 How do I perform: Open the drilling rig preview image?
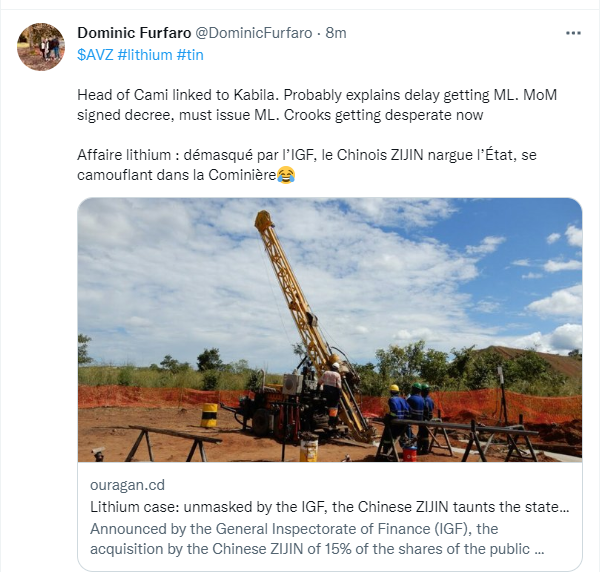[330, 330]
